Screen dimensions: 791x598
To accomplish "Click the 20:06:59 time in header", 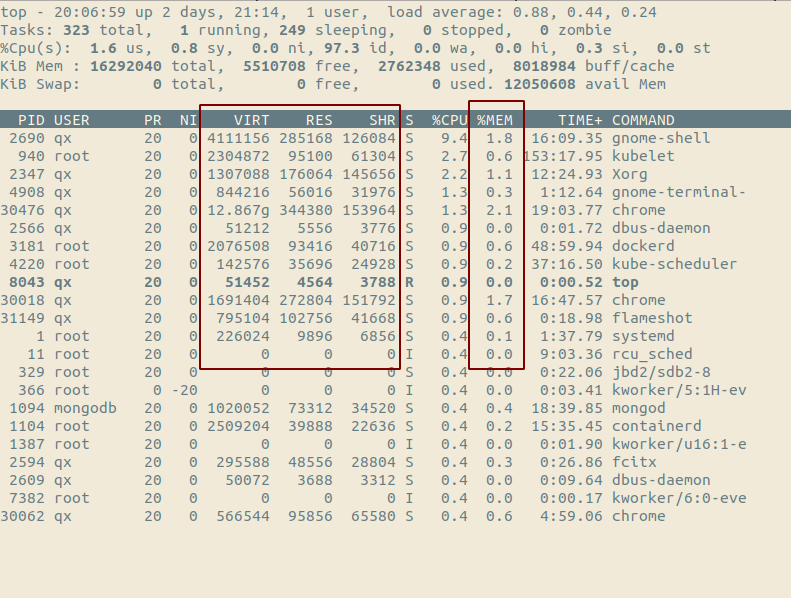I will tap(90, 12).
